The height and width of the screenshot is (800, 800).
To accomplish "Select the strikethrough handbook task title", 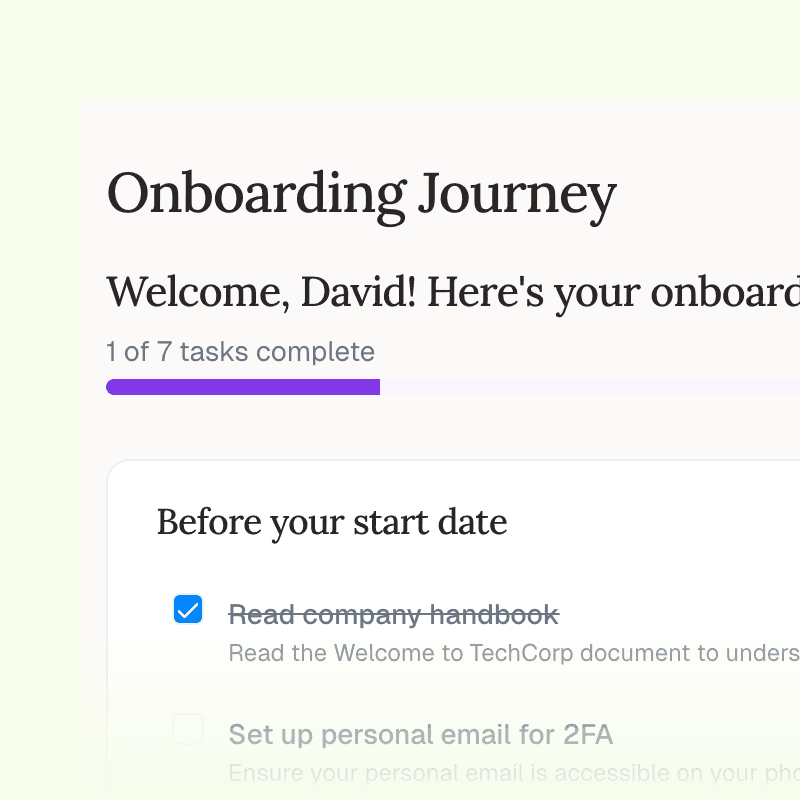I will pyautogui.click(x=394, y=614).
